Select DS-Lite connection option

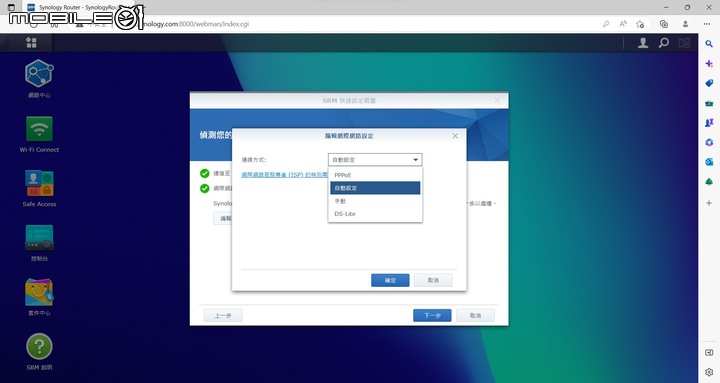375,214
